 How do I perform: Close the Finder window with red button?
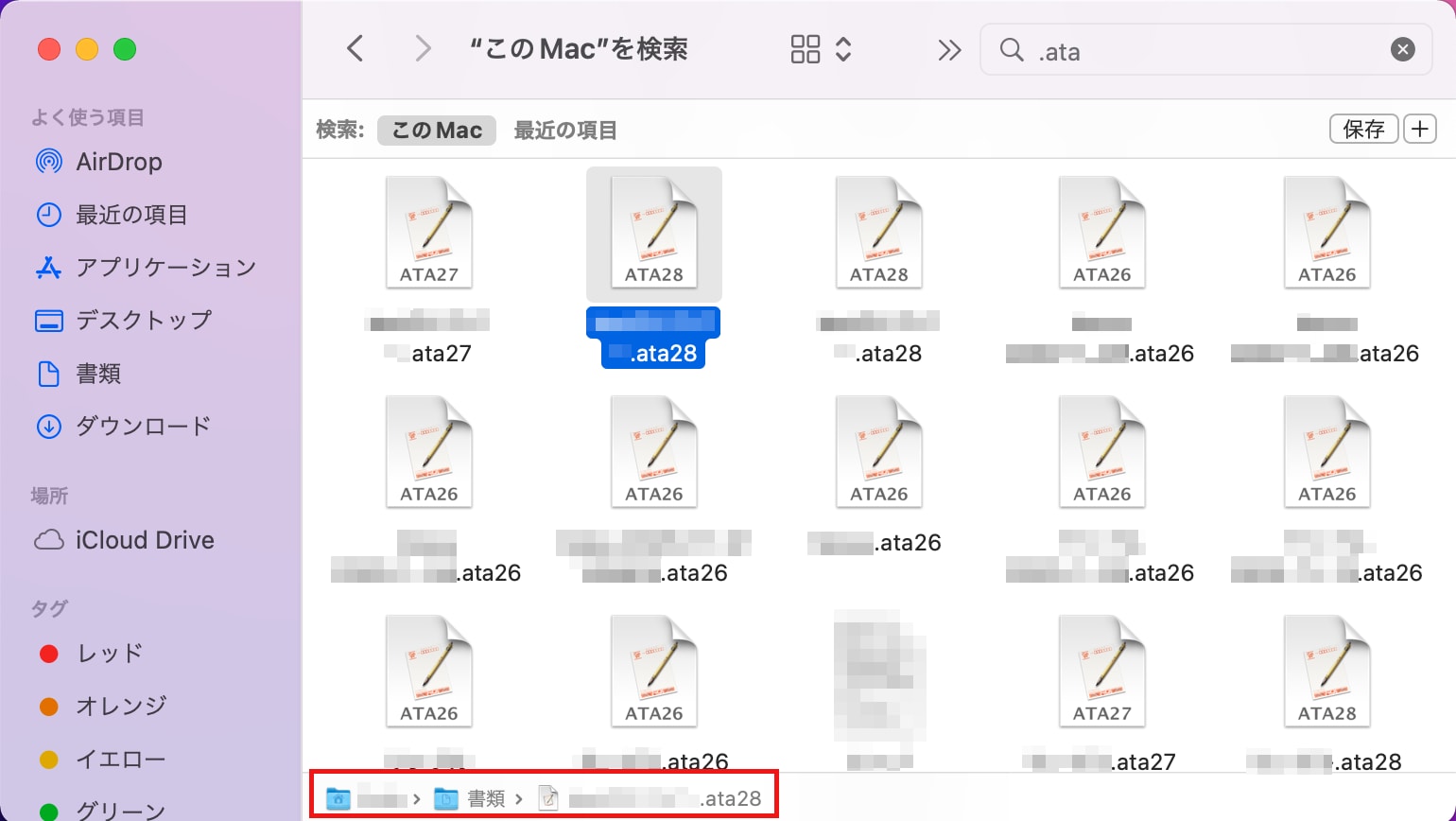click(49, 49)
